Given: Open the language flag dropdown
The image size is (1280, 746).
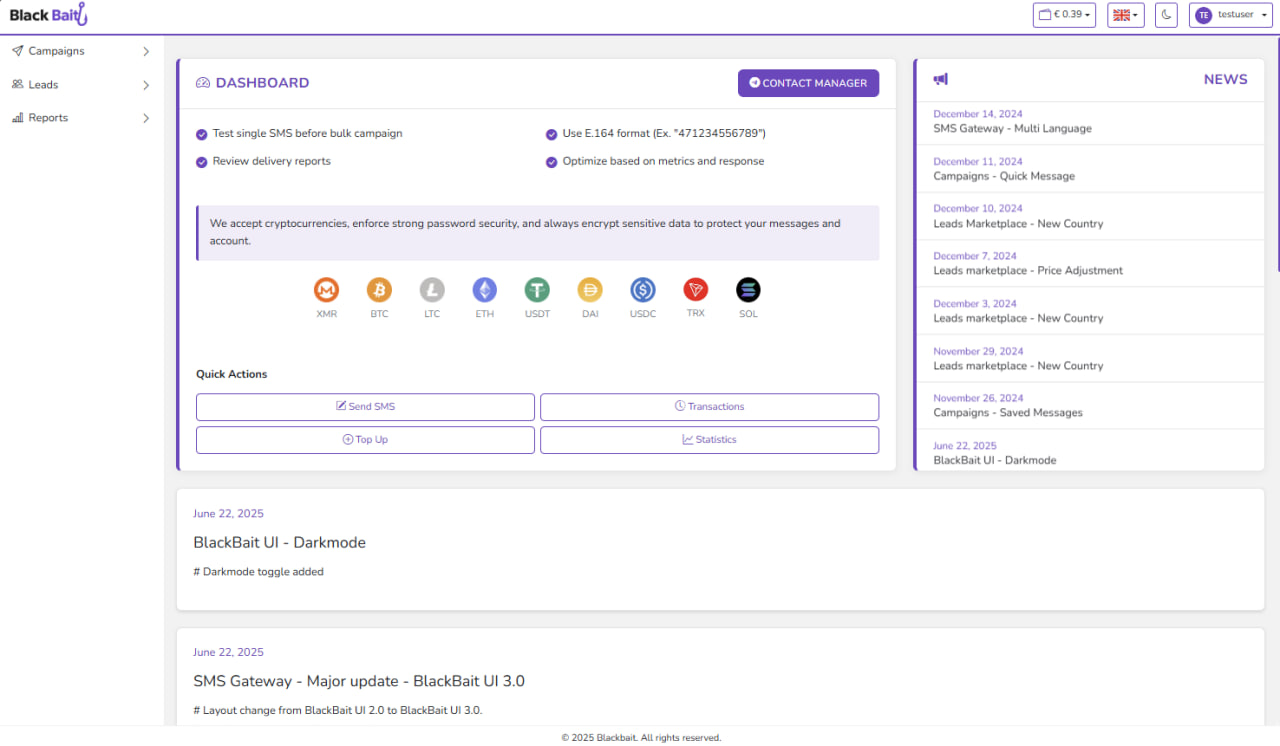Looking at the screenshot, I should 1125,14.
